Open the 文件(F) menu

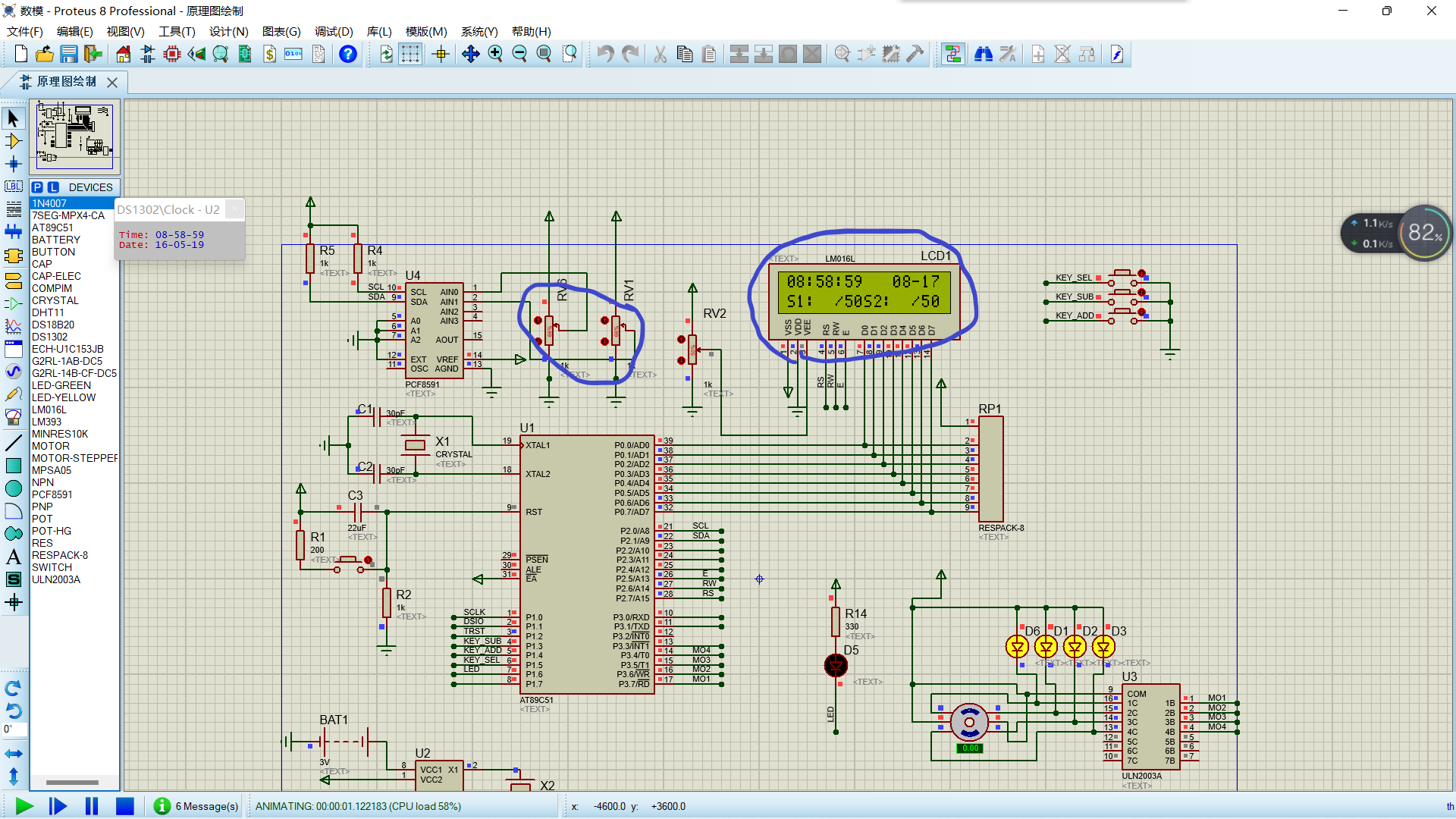pos(25,31)
